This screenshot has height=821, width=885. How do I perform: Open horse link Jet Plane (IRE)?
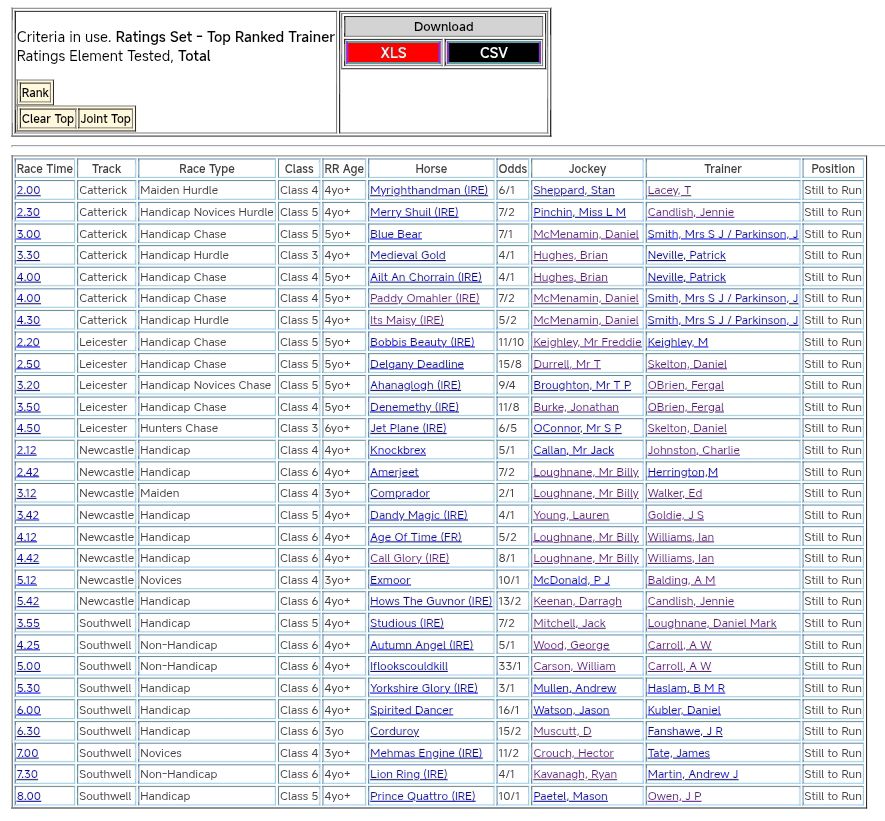point(408,428)
